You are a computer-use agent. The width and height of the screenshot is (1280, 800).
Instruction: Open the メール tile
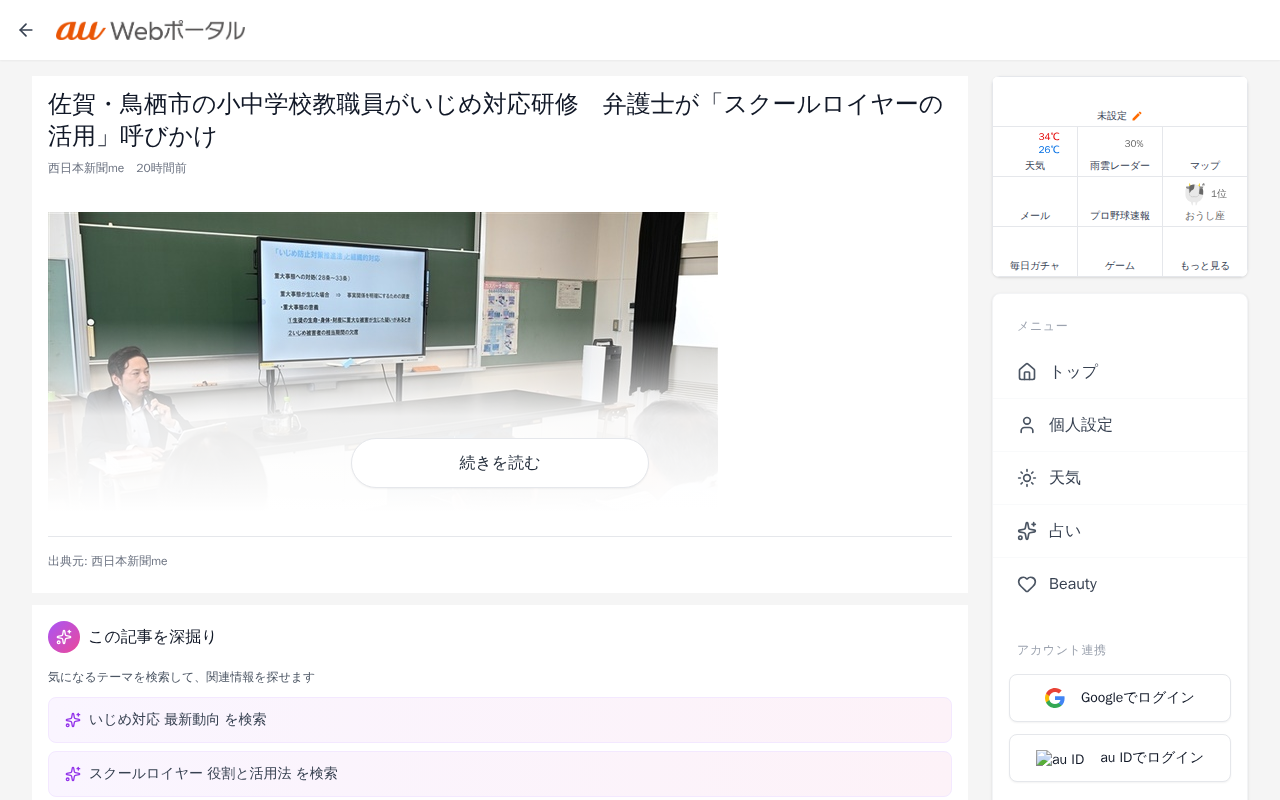[1035, 202]
